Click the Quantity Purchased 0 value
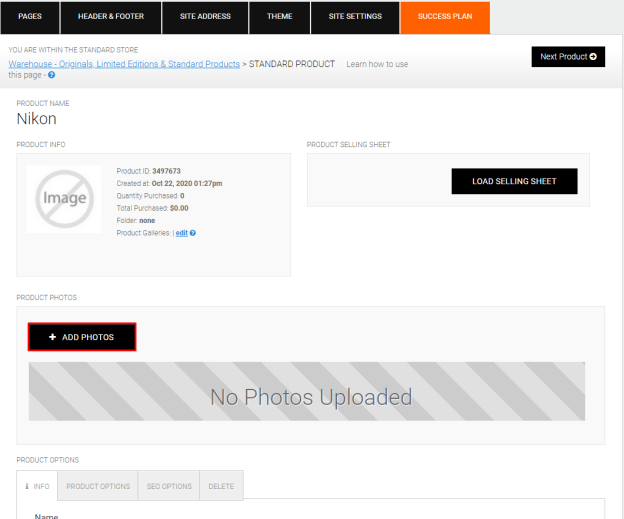 pos(182,196)
